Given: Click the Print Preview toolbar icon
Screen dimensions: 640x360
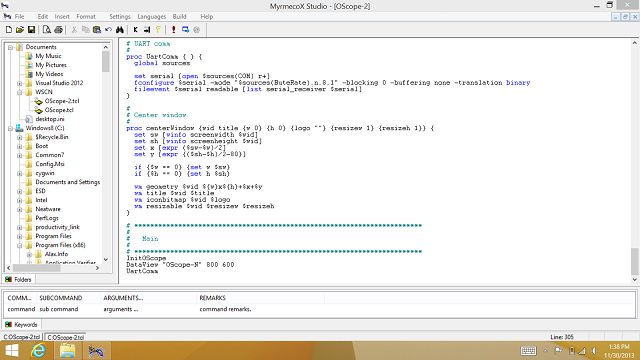Looking at the screenshot, I should 47,29.
